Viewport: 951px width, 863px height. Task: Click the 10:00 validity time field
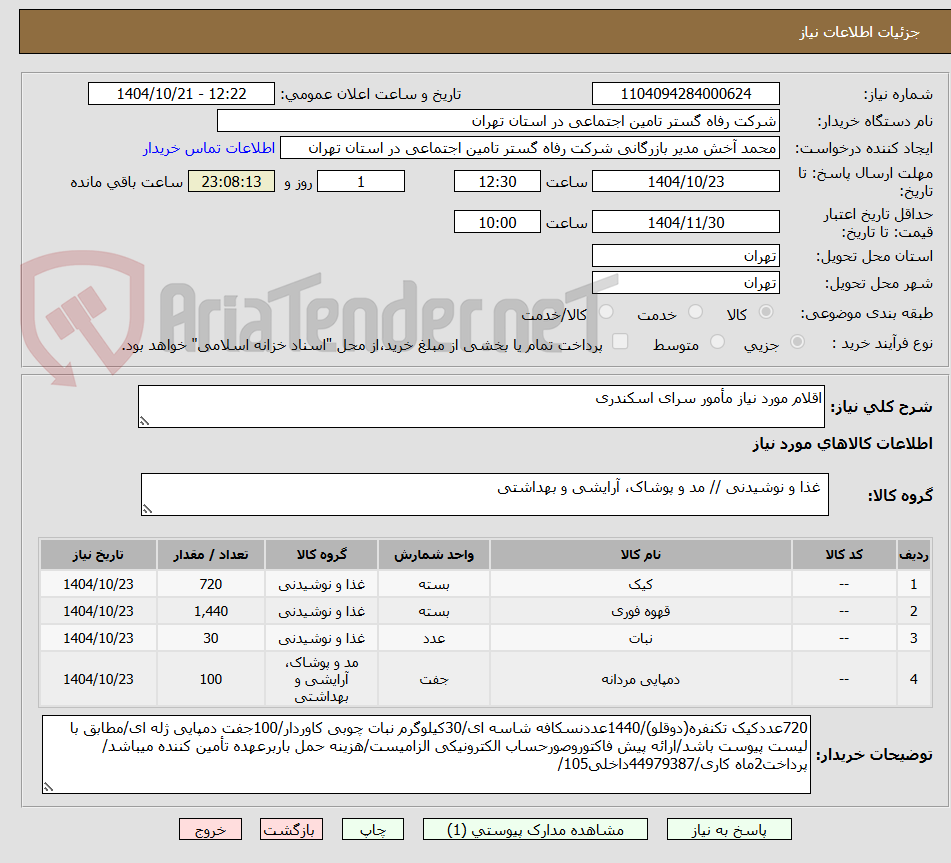[x=497, y=222]
